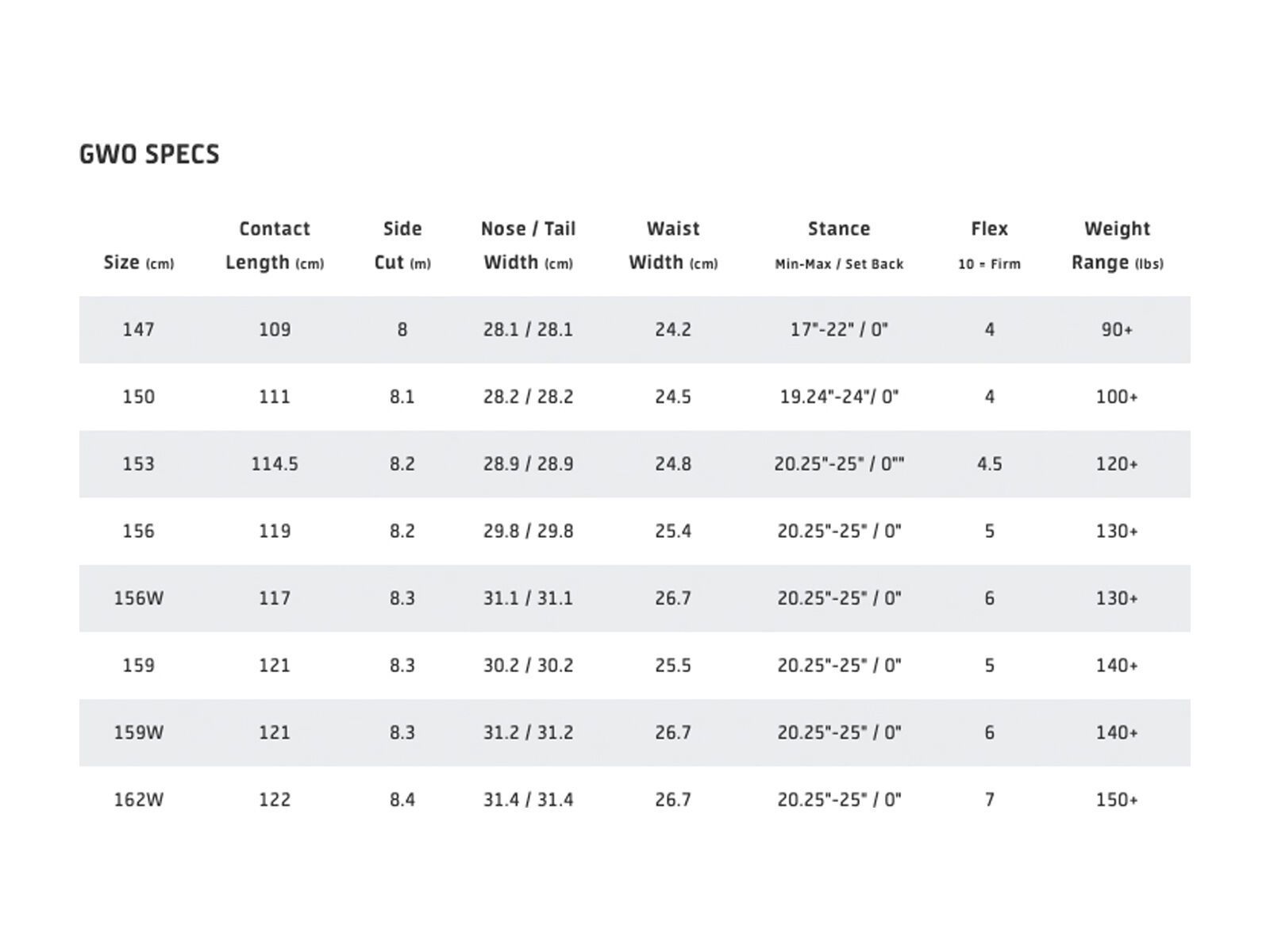Select the 28.1 / 28.1 width cell
The height and width of the screenshot is (952, 1270).
(x=528, y=329)
